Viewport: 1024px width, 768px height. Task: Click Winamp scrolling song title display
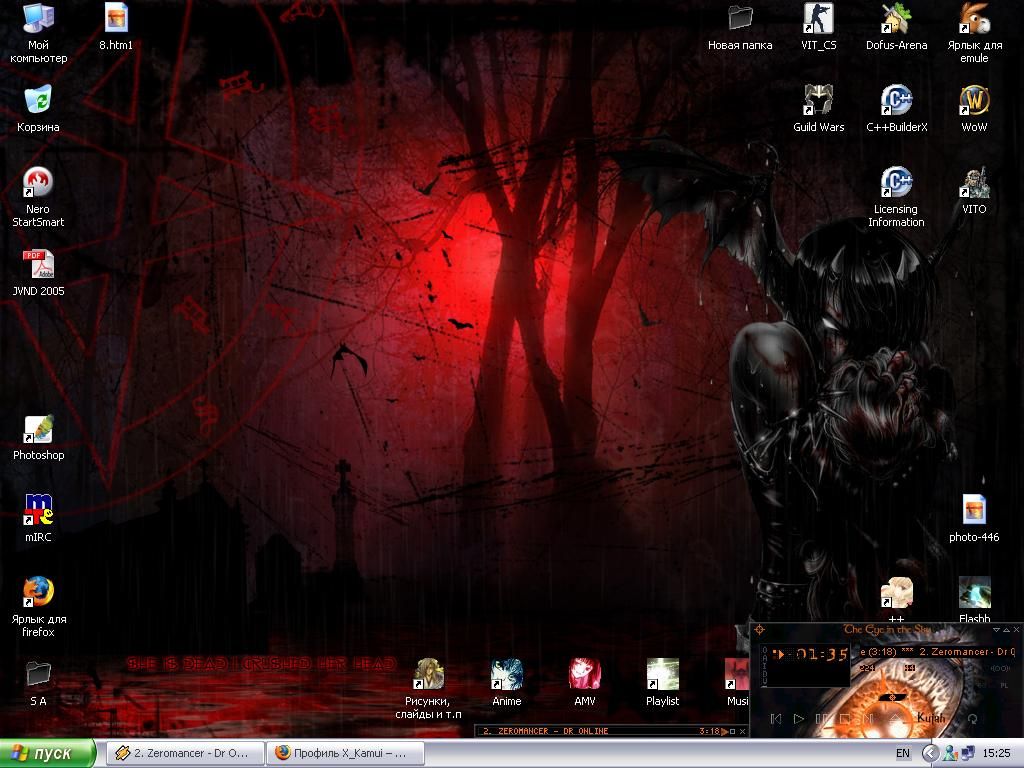pyautogui.click(x=938, y=652)
